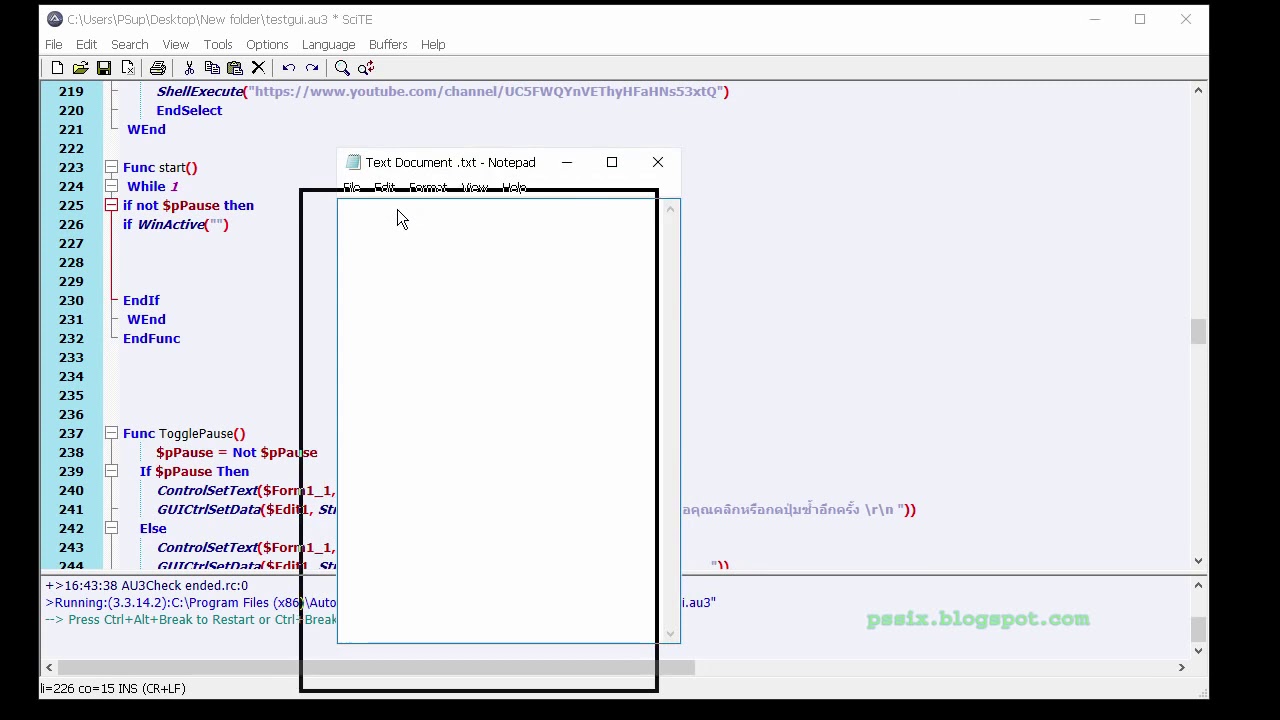Click the Paste toolbar icon

click(235, 68)
